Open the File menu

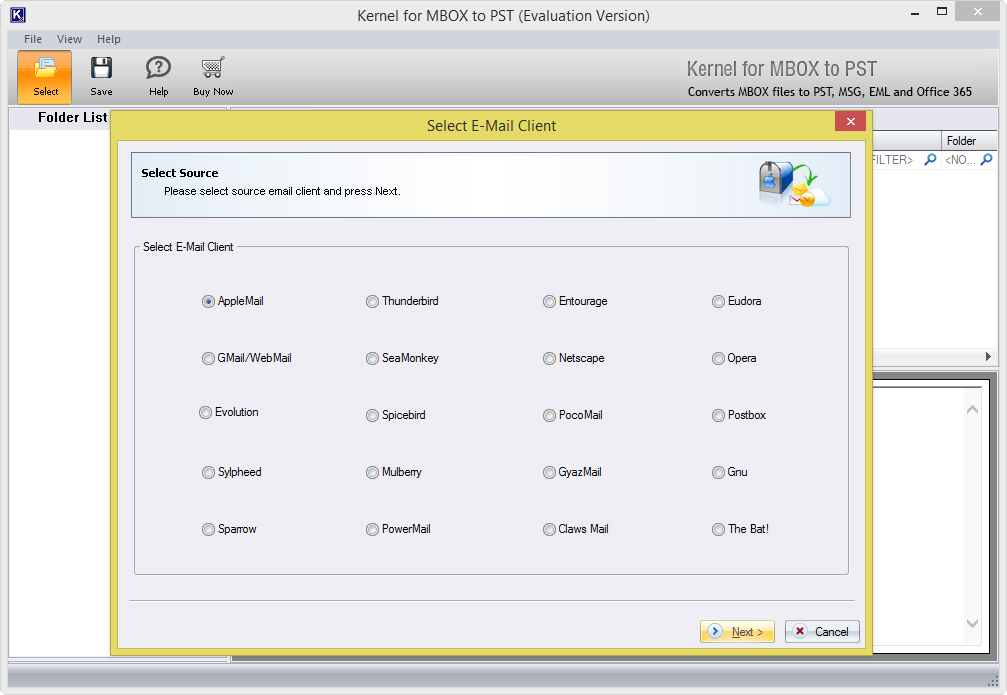pyautogui.click(x=33, y=39)
